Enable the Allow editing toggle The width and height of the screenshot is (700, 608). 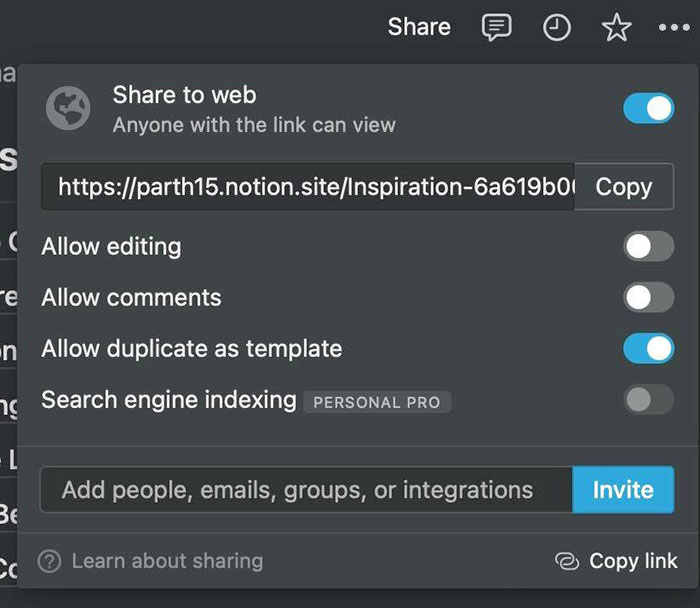click(x=648, y=246)
